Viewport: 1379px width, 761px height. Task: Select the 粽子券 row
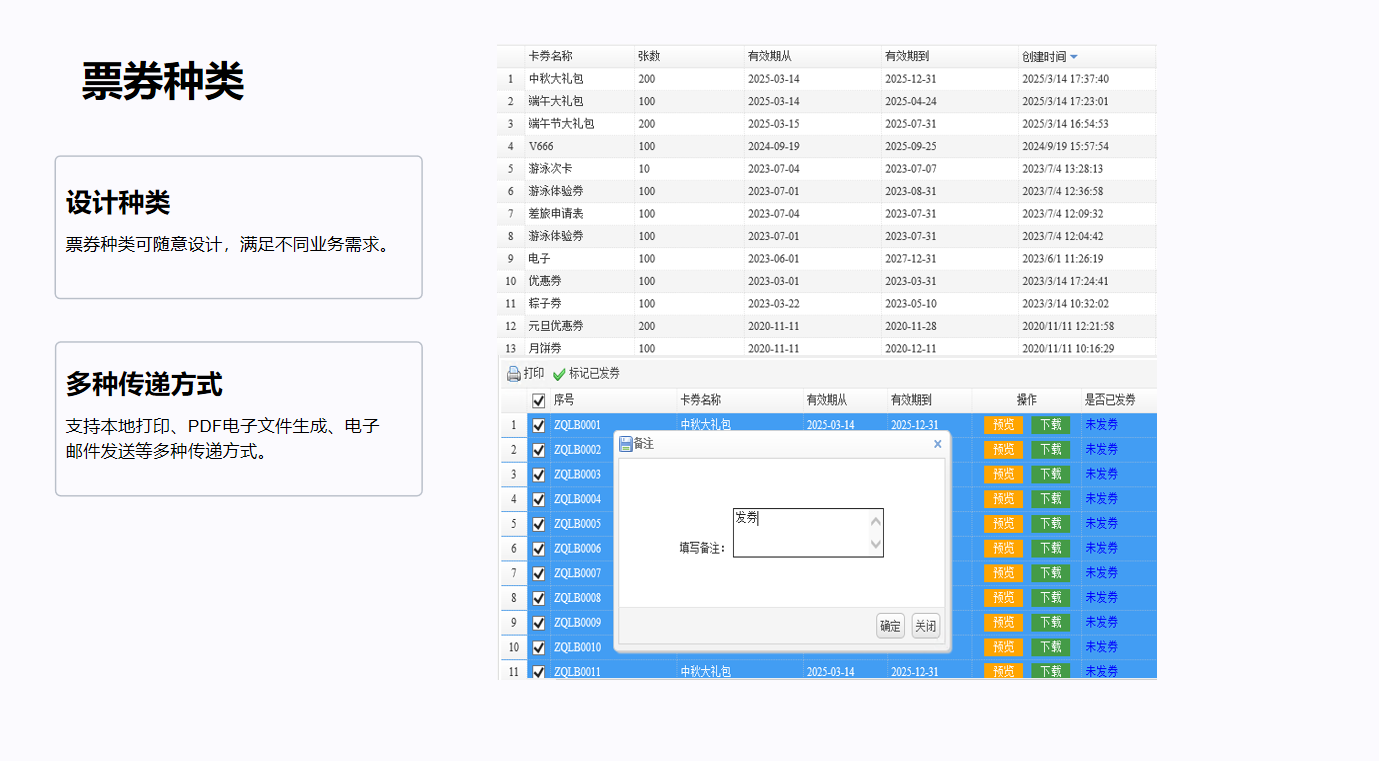[x=827, y=304]
